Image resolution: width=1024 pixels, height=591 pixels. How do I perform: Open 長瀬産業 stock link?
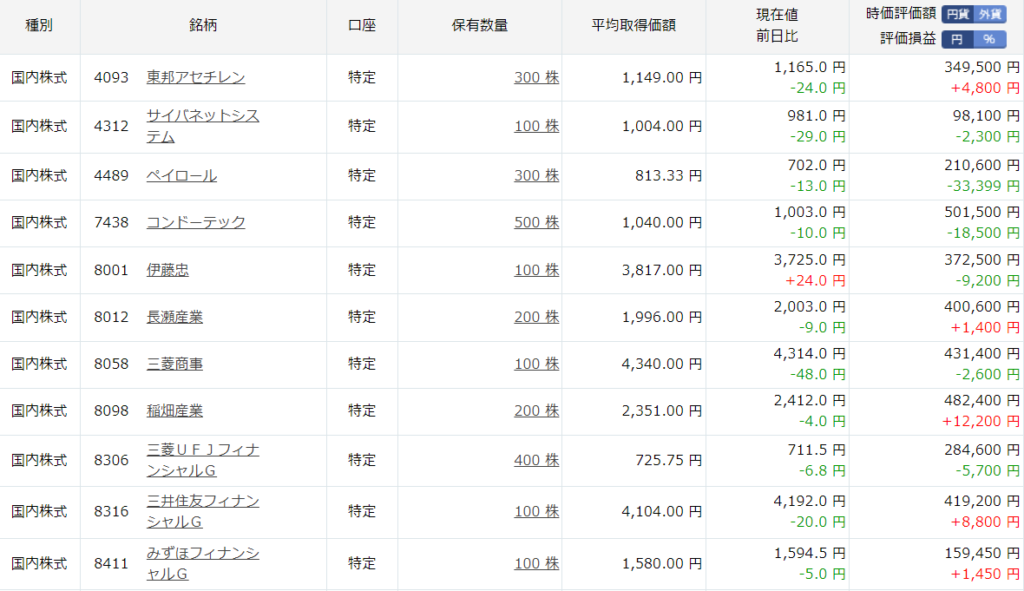(174, 317)
